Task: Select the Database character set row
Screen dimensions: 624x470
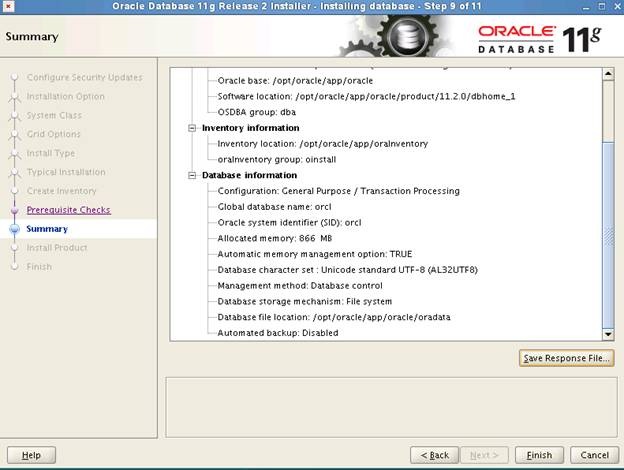Action: (x=347, y=270)
